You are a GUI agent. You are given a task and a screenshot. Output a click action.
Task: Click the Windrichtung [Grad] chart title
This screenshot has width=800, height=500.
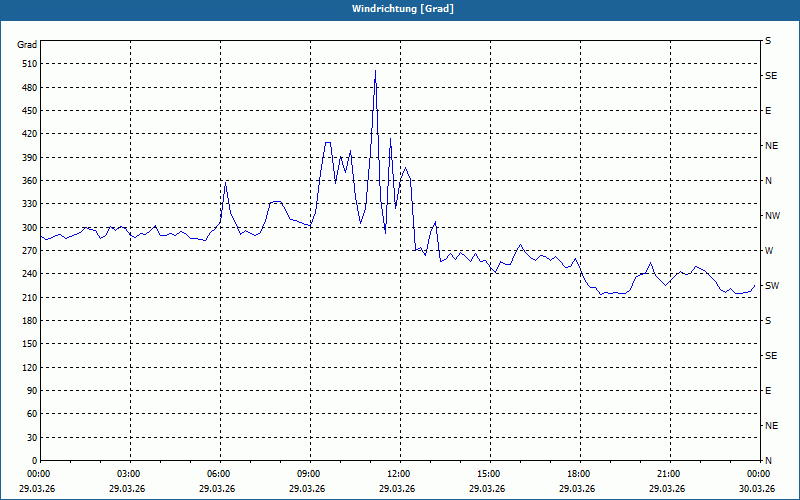pyautogui.click(x=399, y=9)
